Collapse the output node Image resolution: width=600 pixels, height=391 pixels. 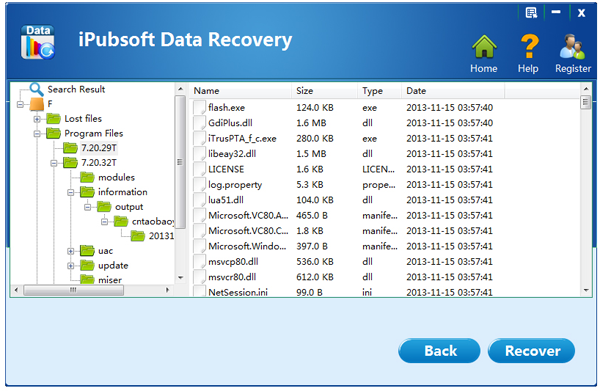pyautogui.click(x=88, y=207)
